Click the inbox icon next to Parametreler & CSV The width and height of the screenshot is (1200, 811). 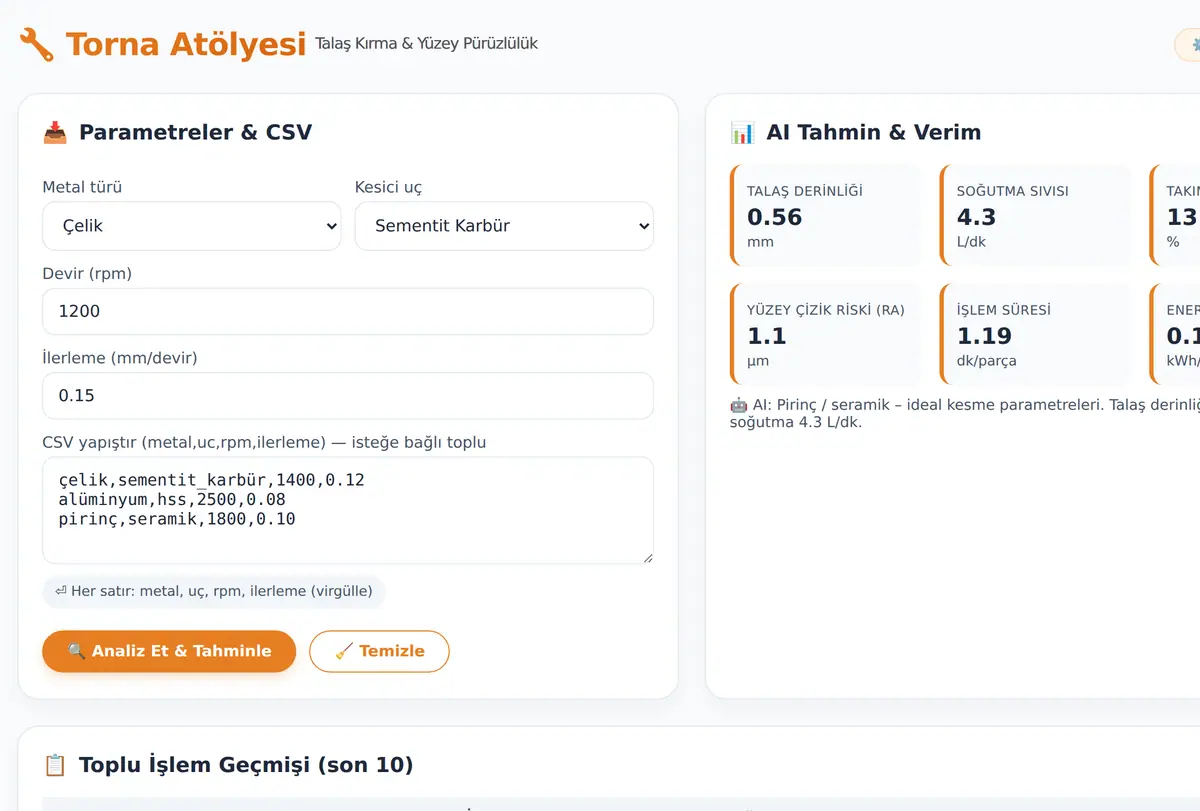(55, 132)
